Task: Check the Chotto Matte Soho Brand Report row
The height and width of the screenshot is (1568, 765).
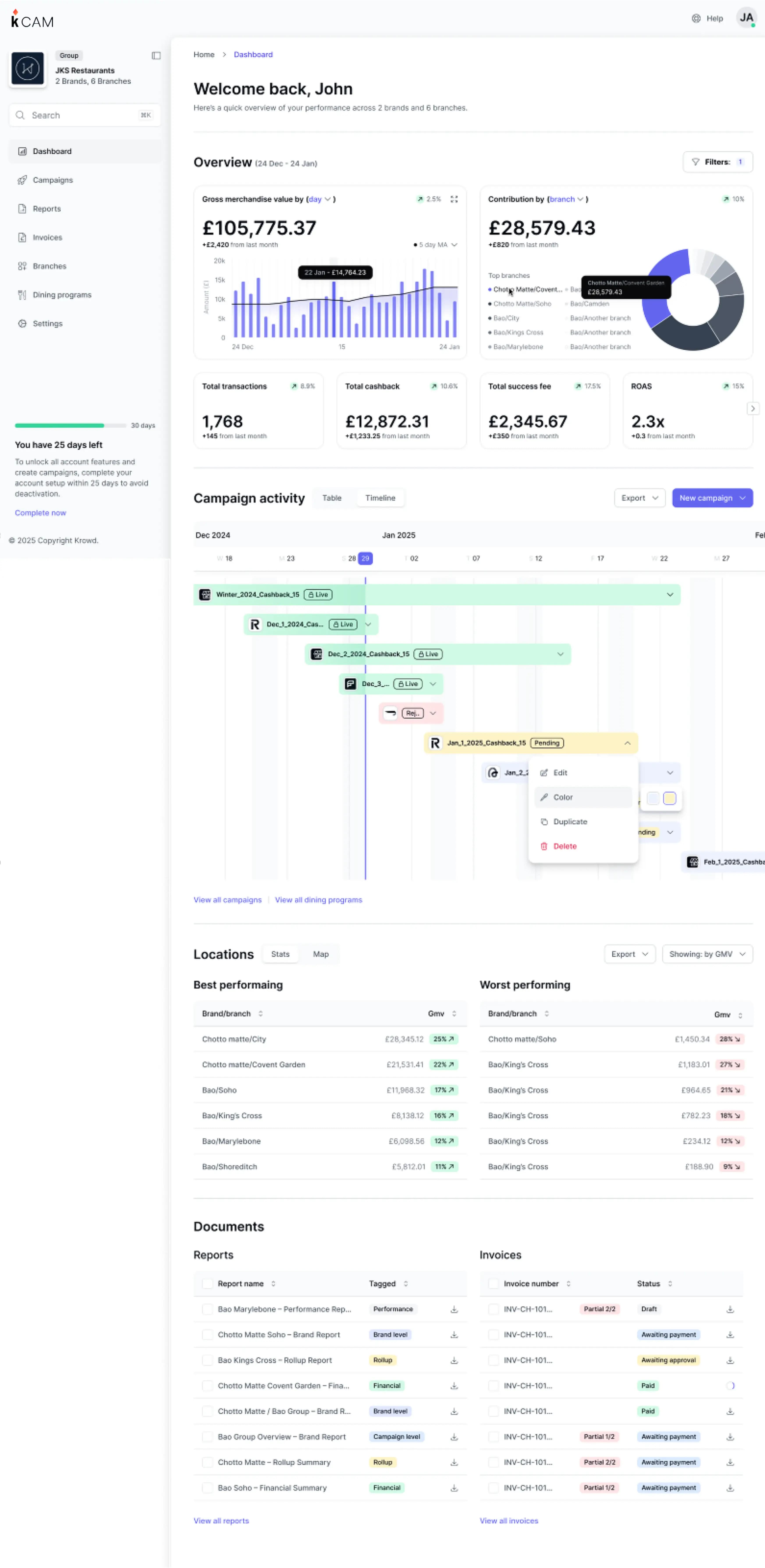Action: [207, 1334]
